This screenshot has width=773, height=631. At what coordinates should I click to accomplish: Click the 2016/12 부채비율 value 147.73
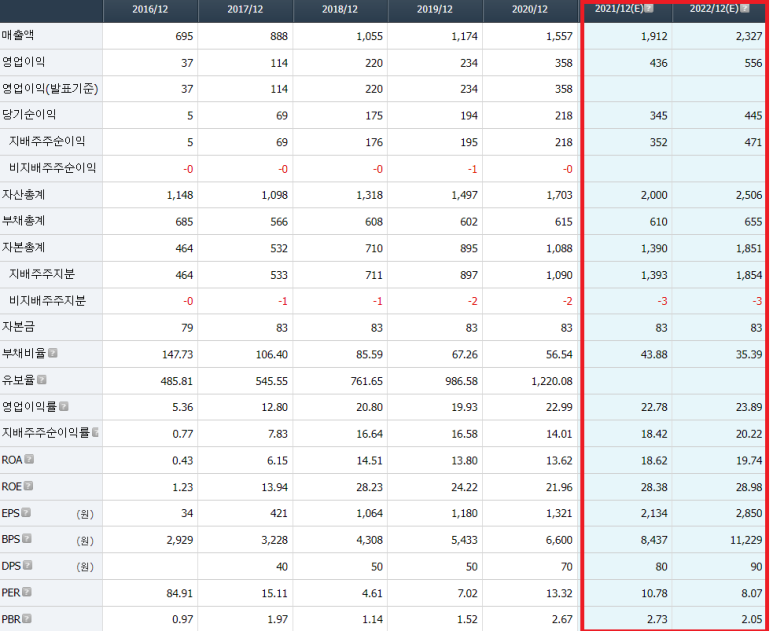(x=177, y=354)
